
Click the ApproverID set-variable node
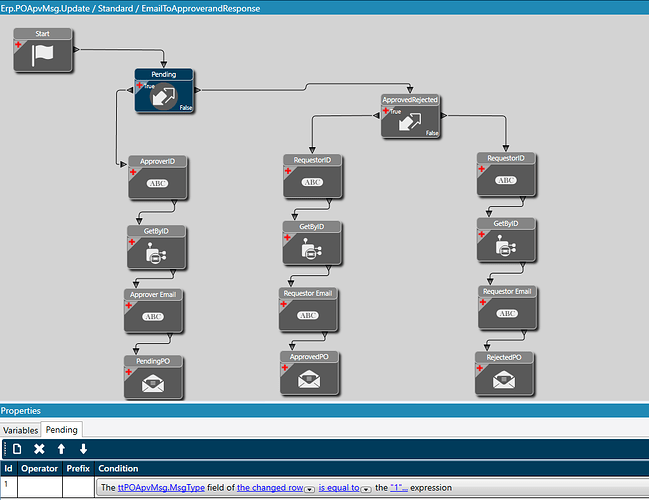(157, 178)
